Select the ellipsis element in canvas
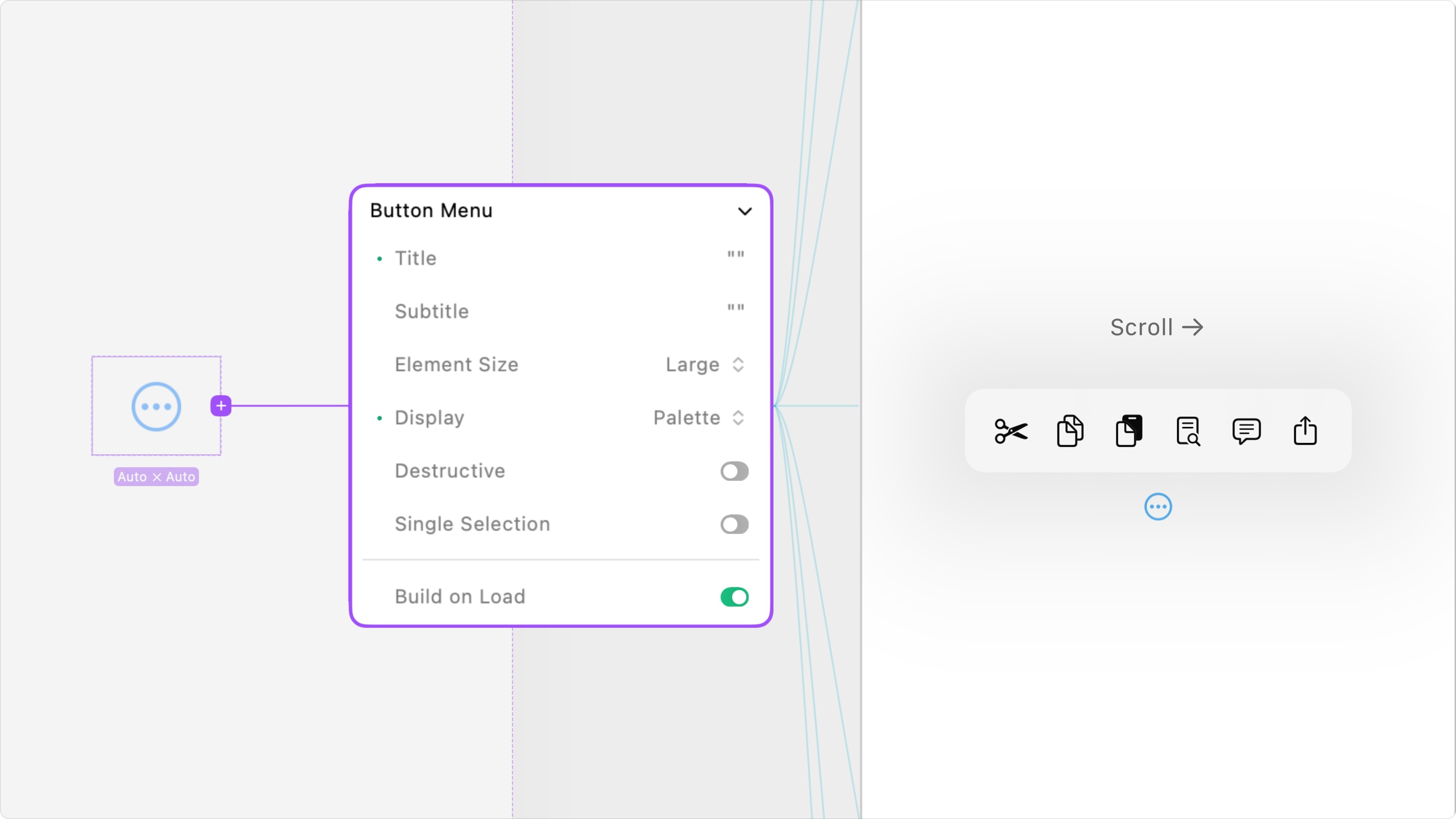 pyautogui.click(x=156, y=406)
